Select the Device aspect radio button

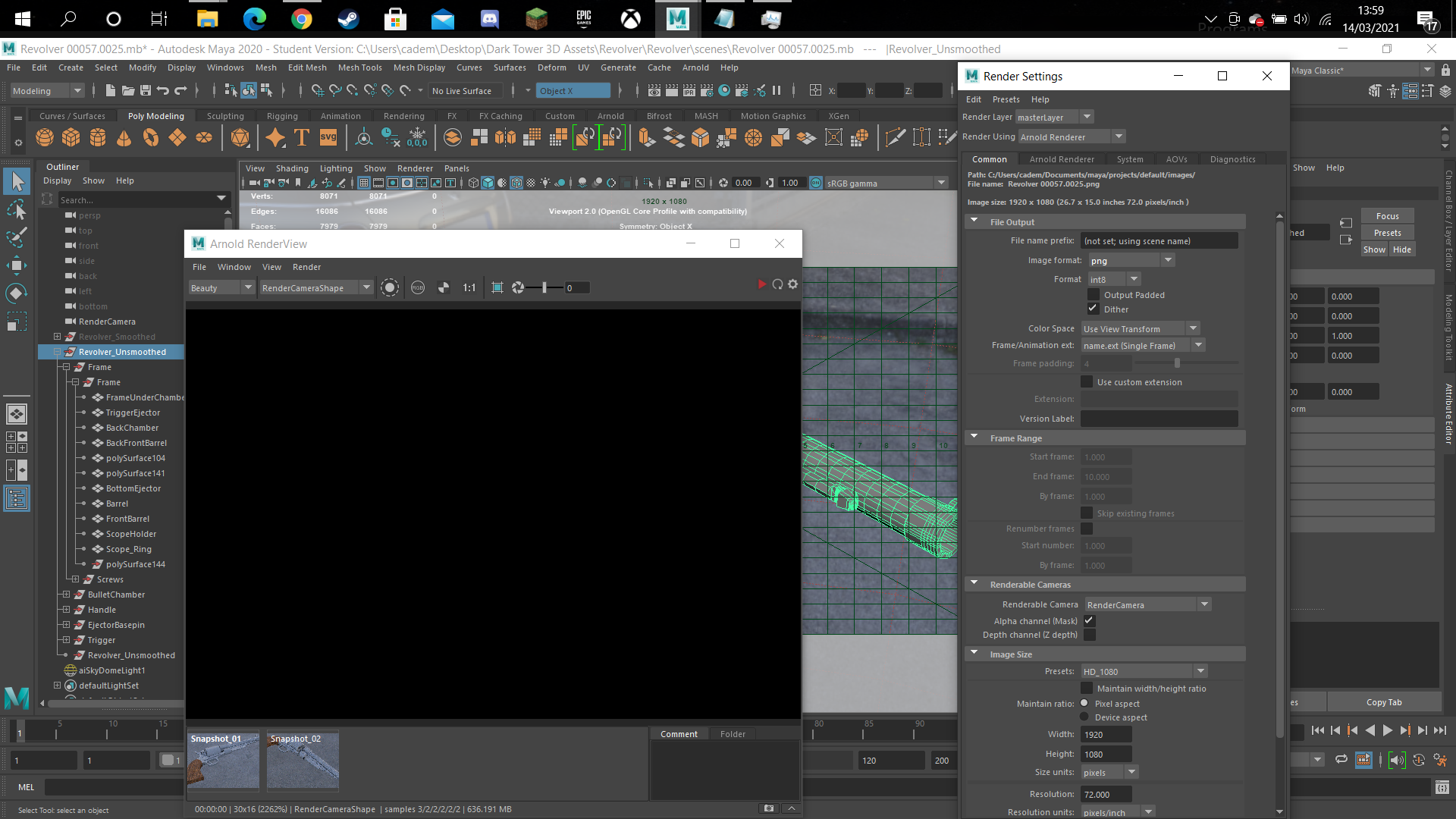pyautogui.click(x=1084, y=717)
